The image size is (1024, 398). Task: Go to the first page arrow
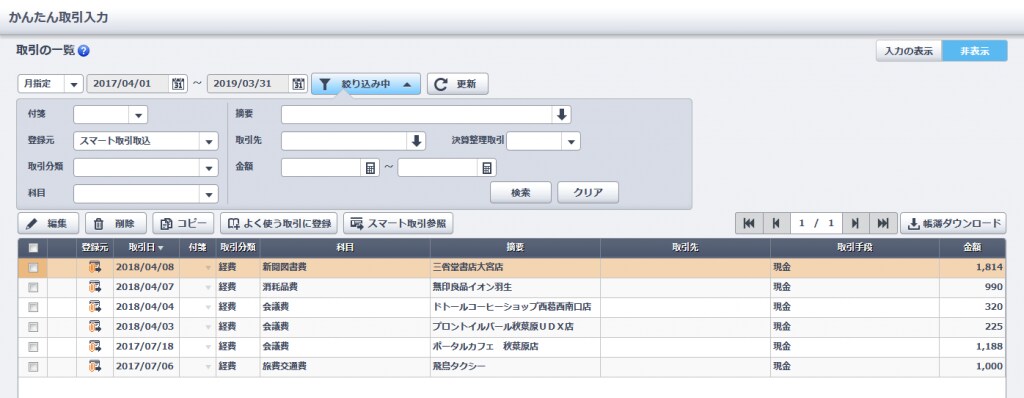pos(748,224)
